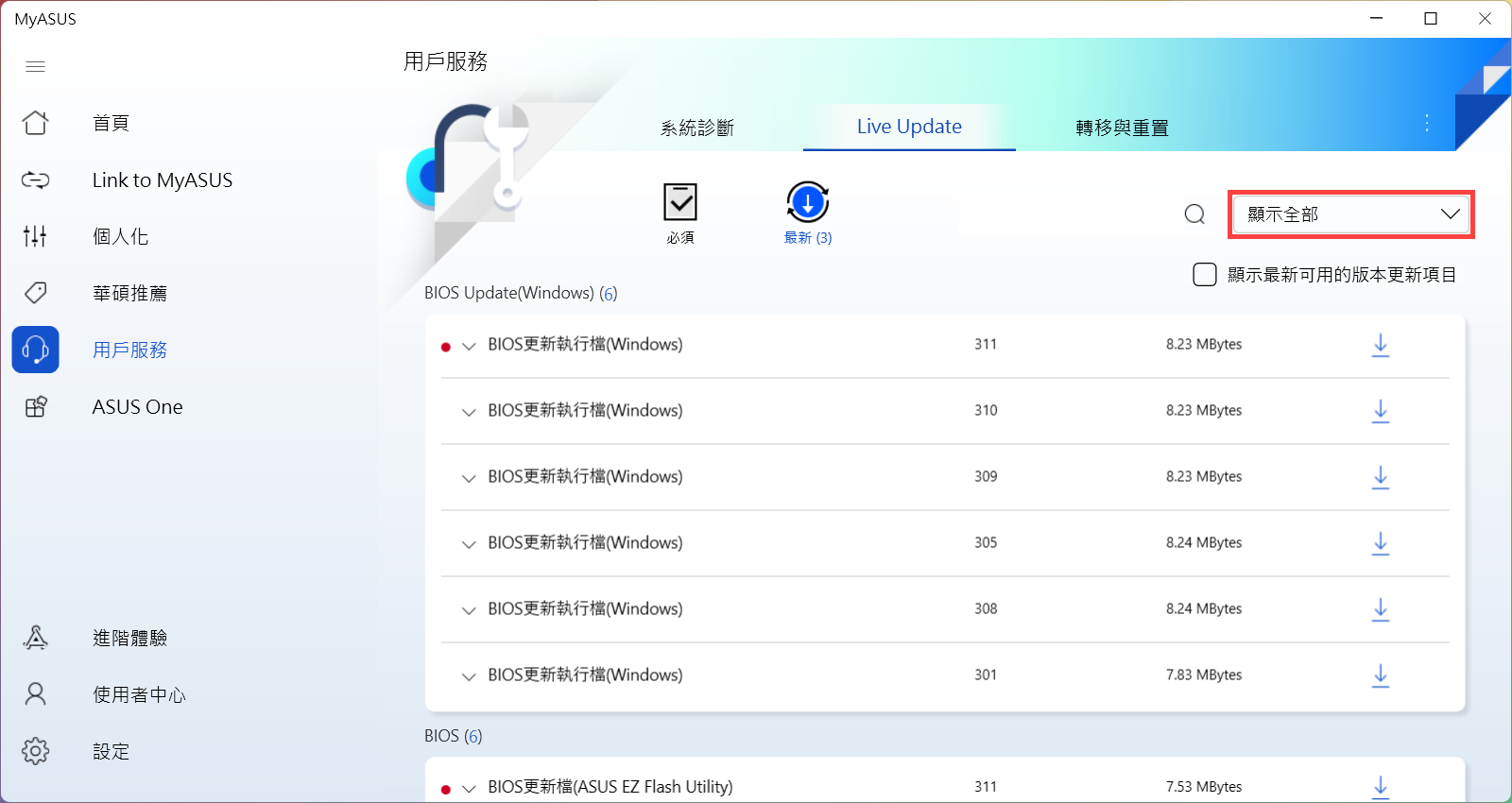Open the 顯示全部 filter dropdown
The height and width of the screenshot is (803, 1512).
click(1351, 214)
